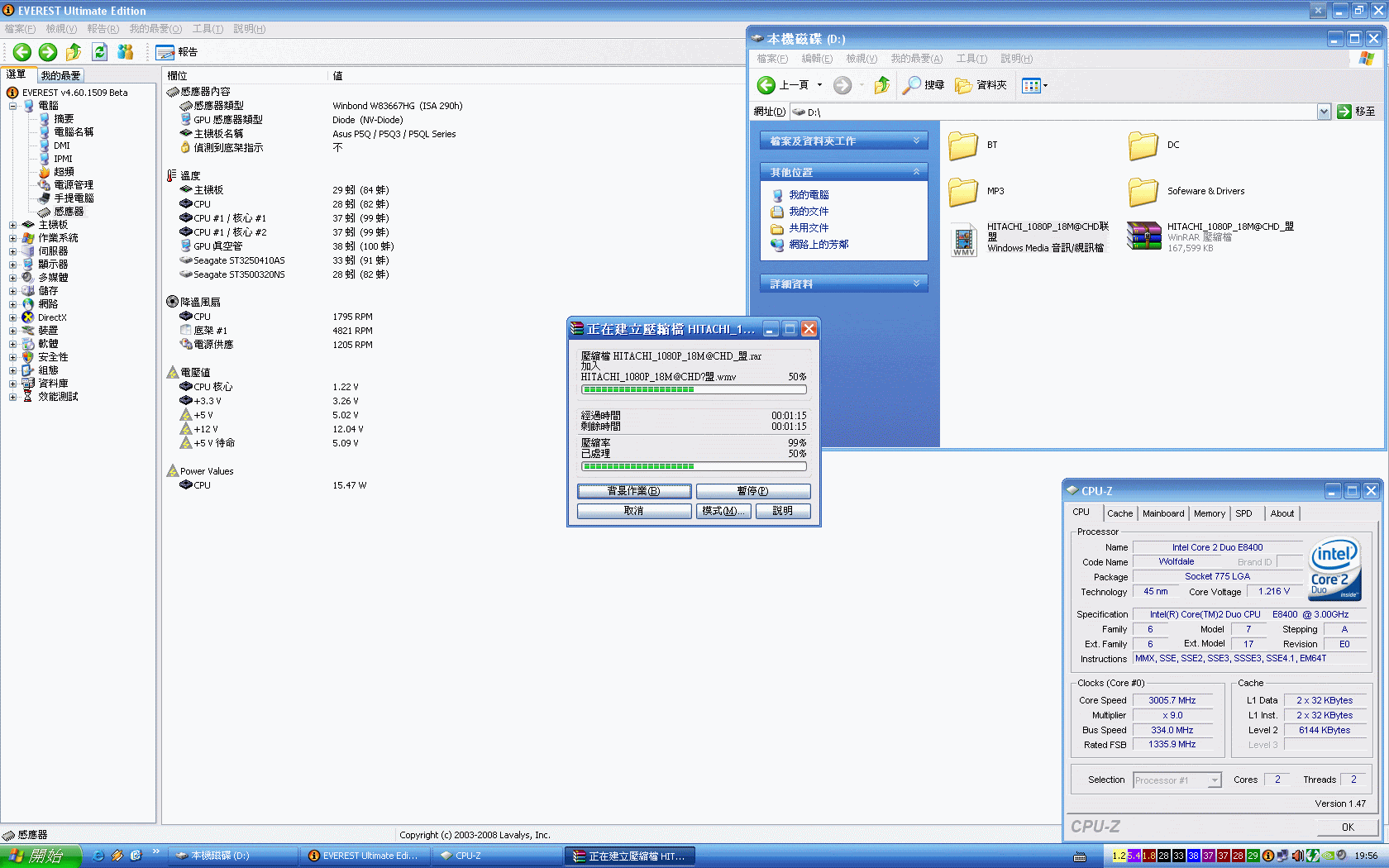Click the Up folder icon in Explorer

point(882,85)
